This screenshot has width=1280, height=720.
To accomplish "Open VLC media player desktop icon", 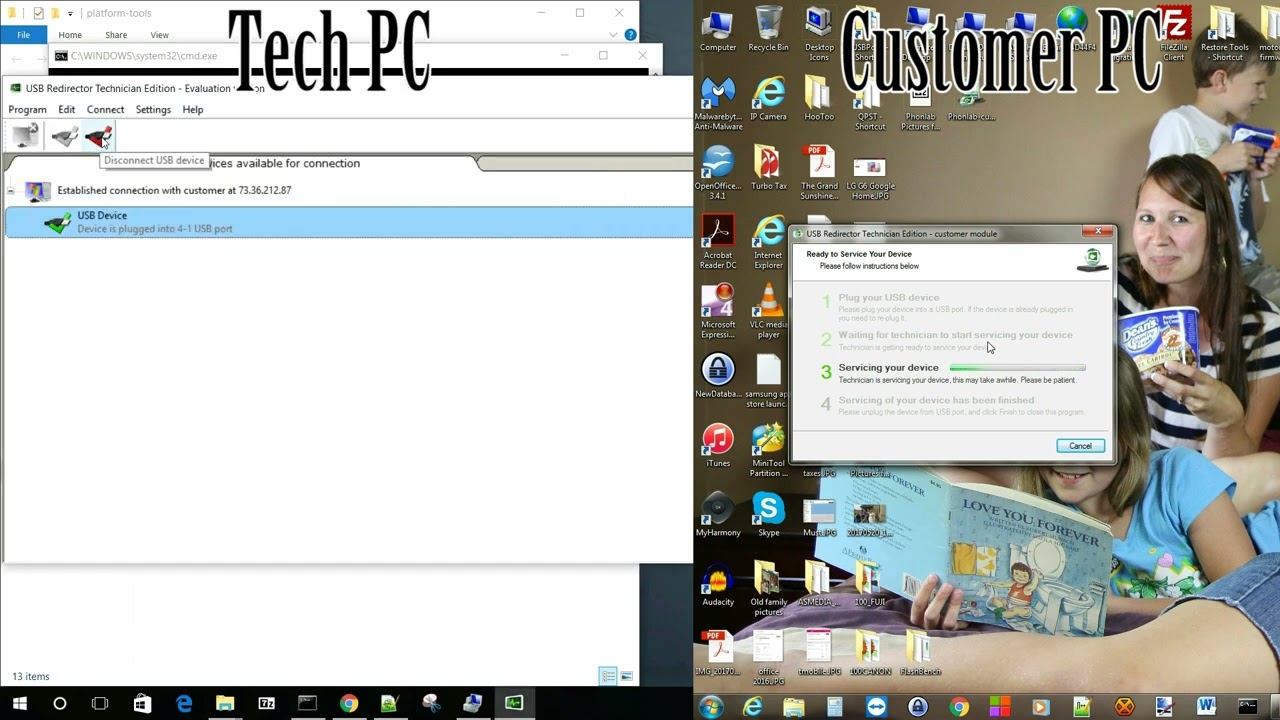I will tap(768, 311).
